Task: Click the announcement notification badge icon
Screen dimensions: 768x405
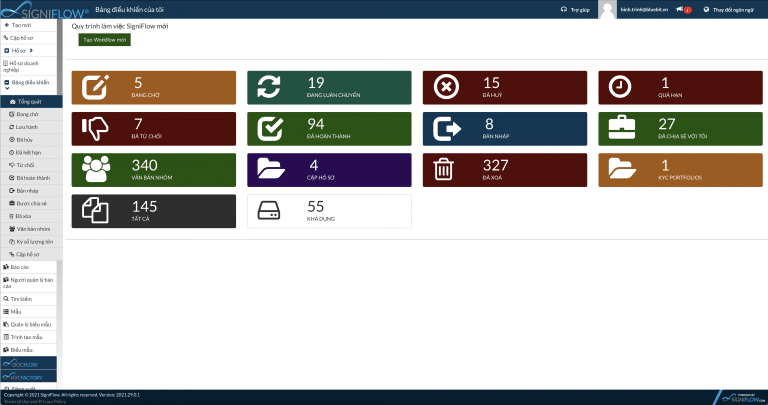Action: pyautogui.click(x=681, y=9)
